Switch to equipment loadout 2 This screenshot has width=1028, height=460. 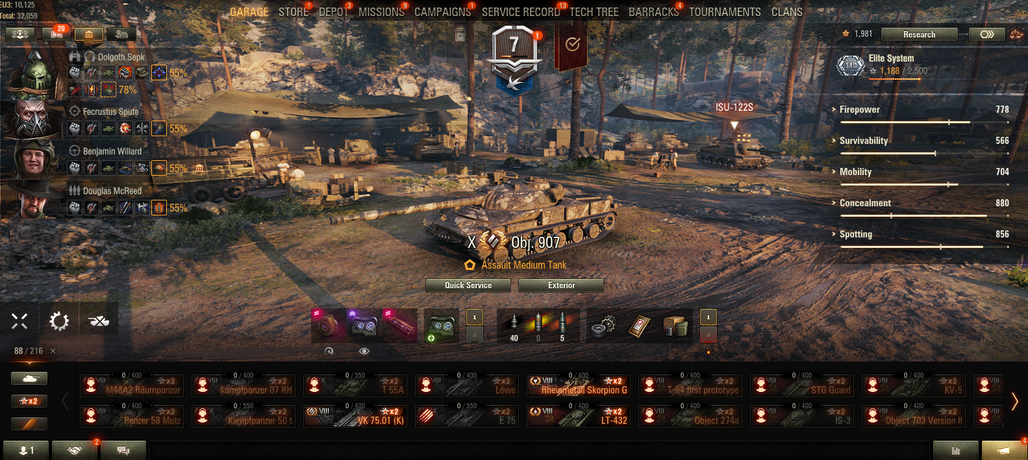click(x=475, y=334)
